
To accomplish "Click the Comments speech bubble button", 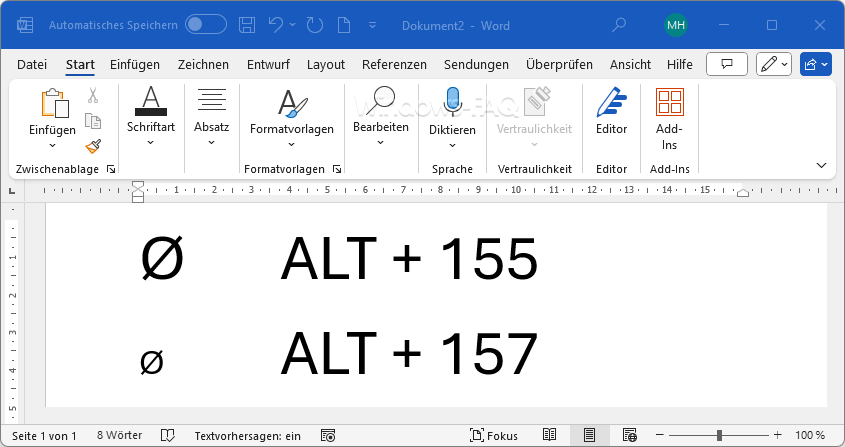I will (x=726, y=64).
